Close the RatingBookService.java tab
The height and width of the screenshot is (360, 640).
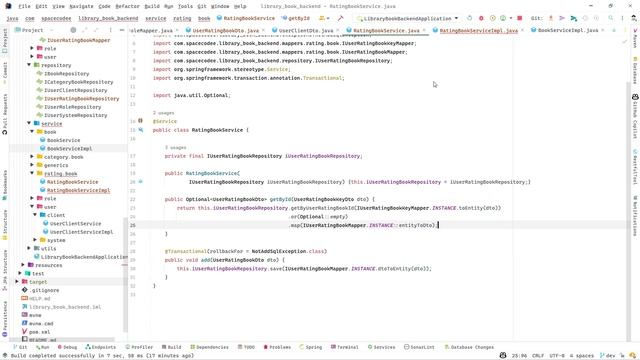tap(424, 31)
